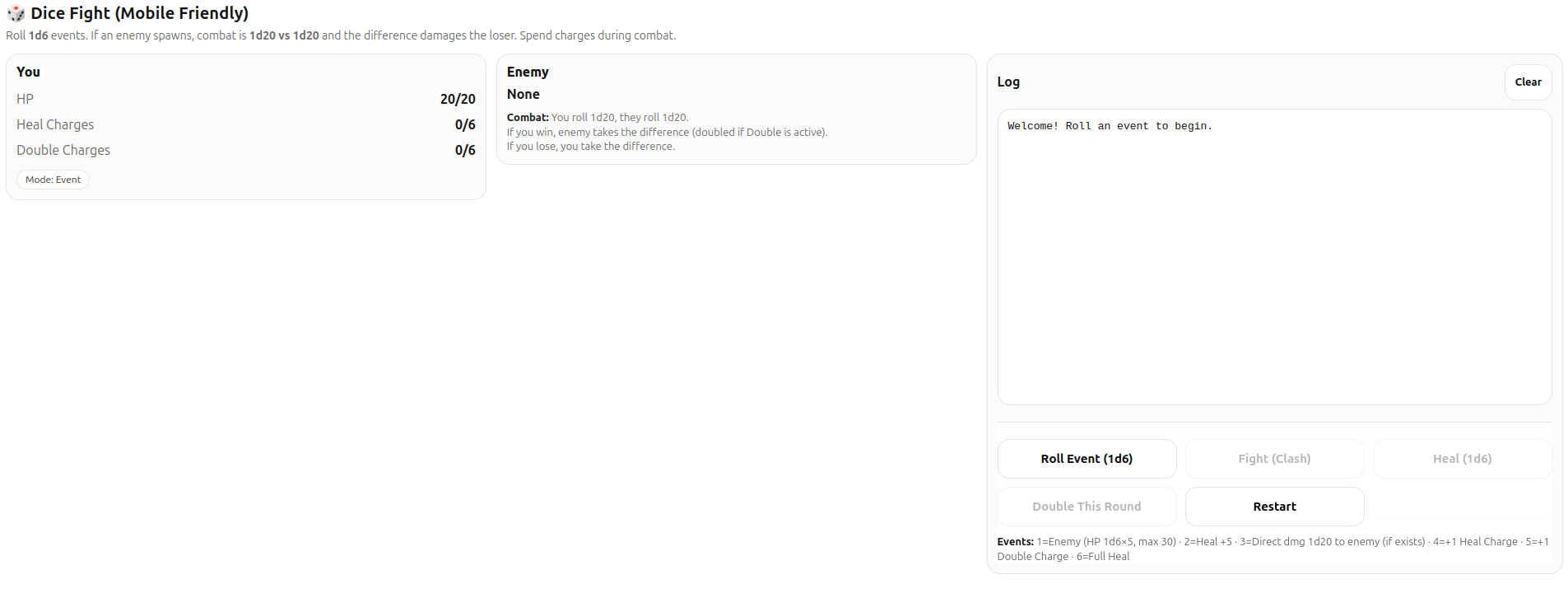The height and width of the screenshot is (598, 1568).
Task: Click the Dice Fight page title
Action: (x=139, y=13)
